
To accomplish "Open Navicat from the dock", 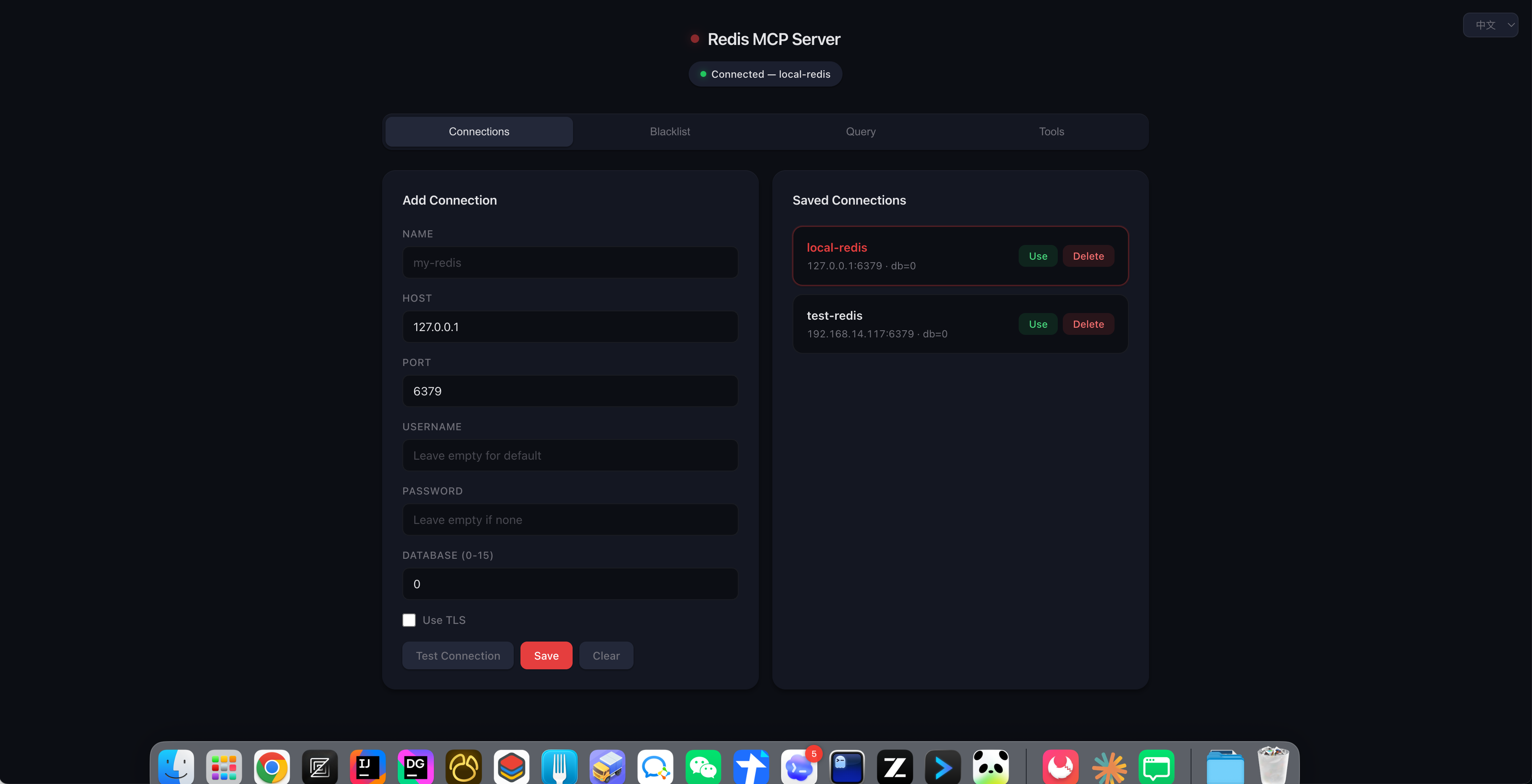I will [463, 767].
